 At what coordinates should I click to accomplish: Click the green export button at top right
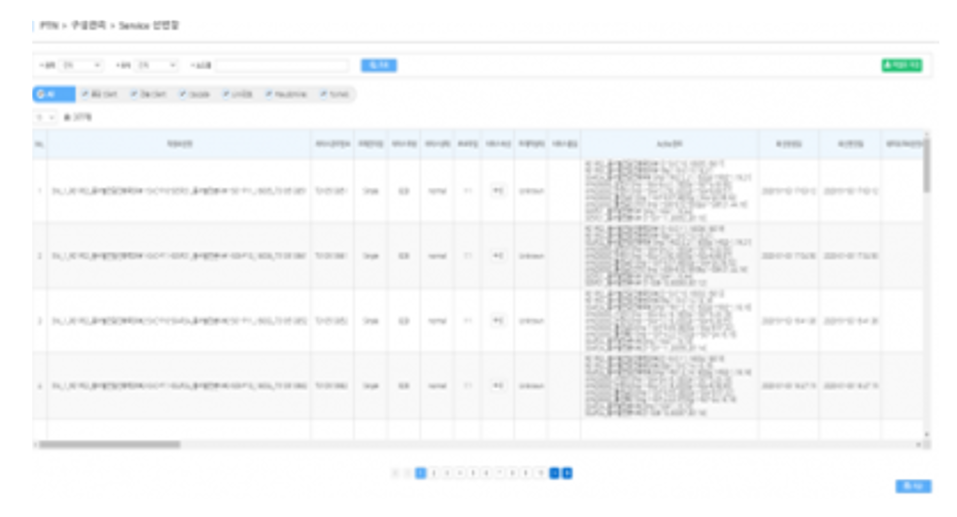tap(901, 65)
